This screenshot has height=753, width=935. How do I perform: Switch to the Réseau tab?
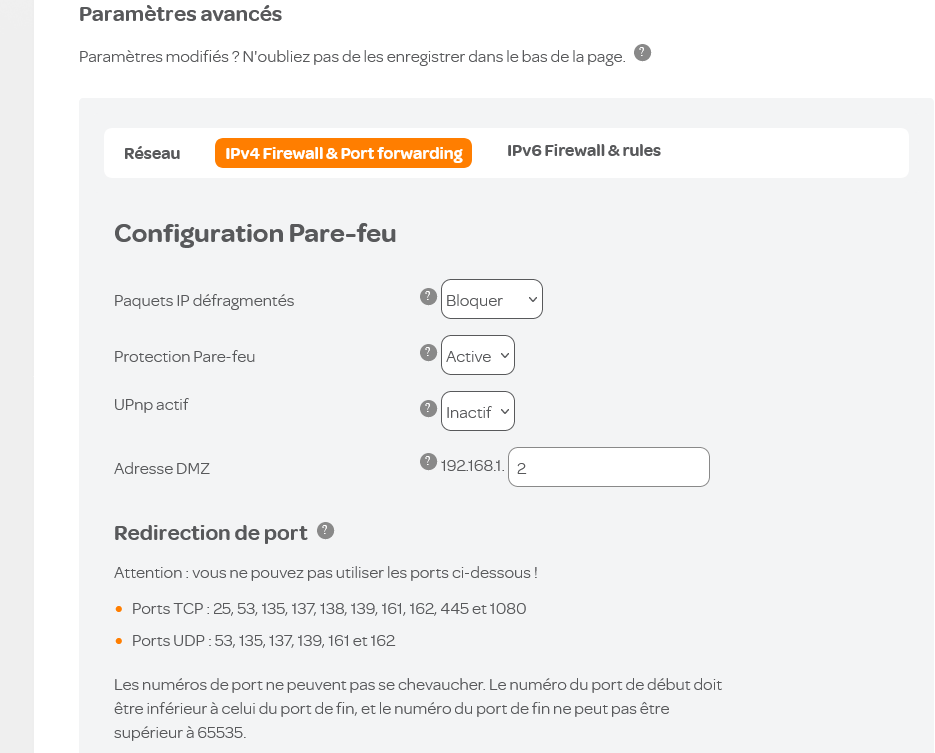pos(152,153)
